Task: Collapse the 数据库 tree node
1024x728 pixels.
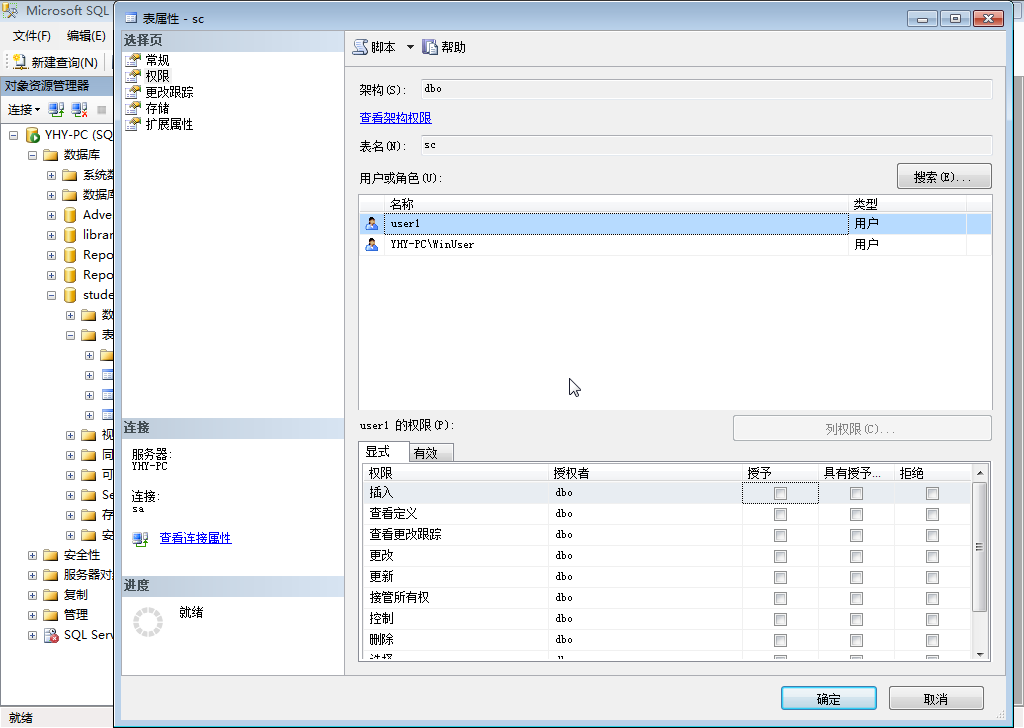Action: tap(32, 155)
